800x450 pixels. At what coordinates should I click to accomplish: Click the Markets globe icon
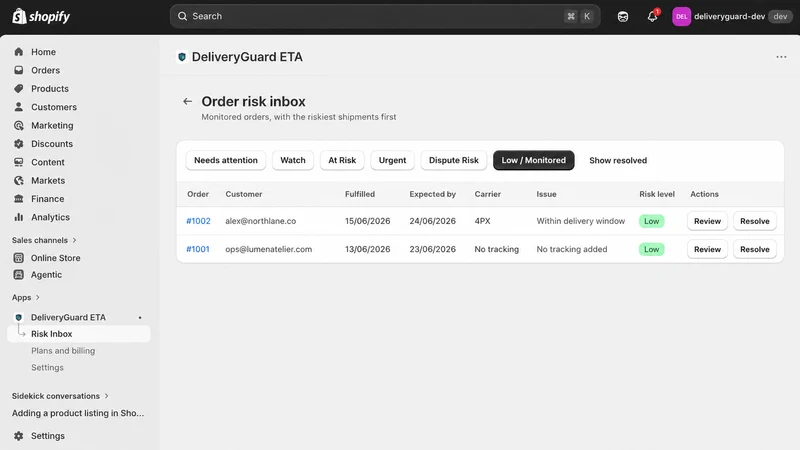point(19,181)
